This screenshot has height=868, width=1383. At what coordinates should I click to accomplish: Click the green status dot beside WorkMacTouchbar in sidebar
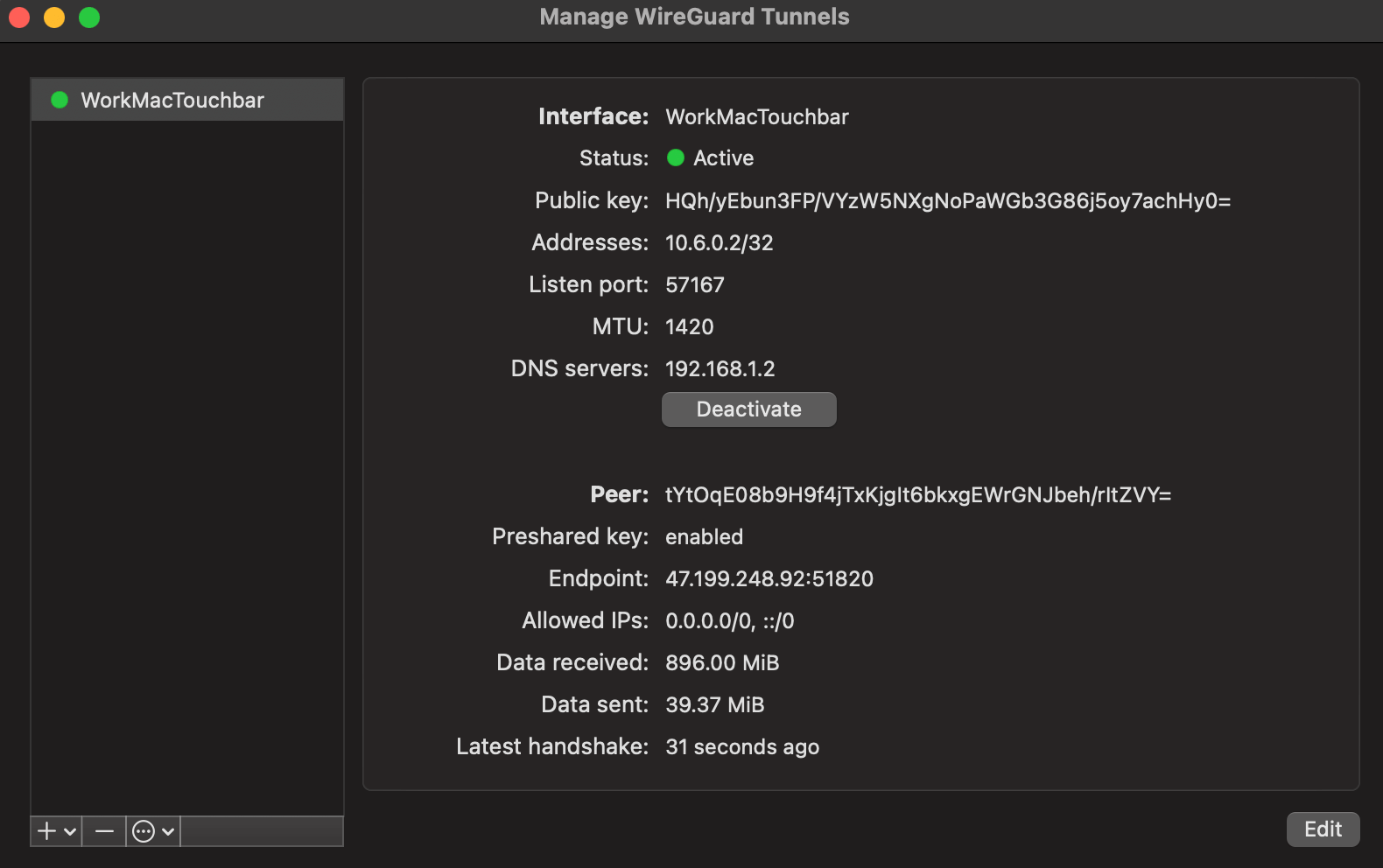(60, 100)
